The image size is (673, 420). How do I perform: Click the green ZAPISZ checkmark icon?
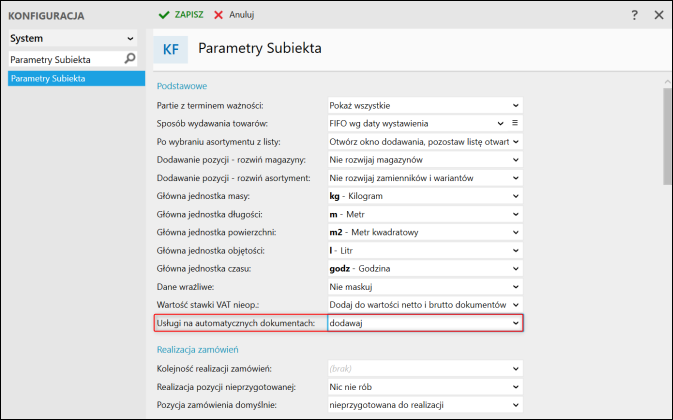[x=164, y=16]
